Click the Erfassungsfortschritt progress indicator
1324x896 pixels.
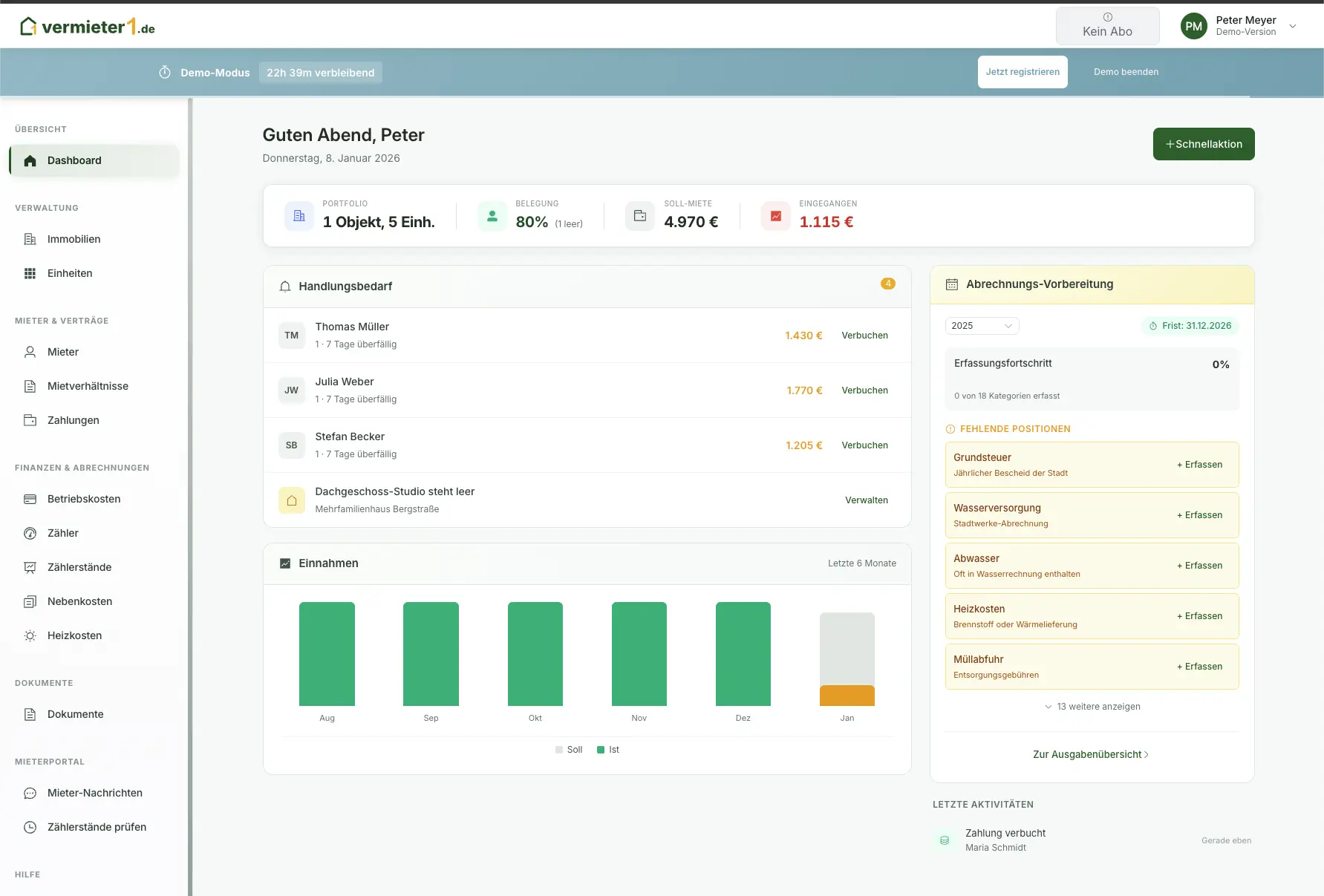pyautogui.click(x=1092, y=379)
